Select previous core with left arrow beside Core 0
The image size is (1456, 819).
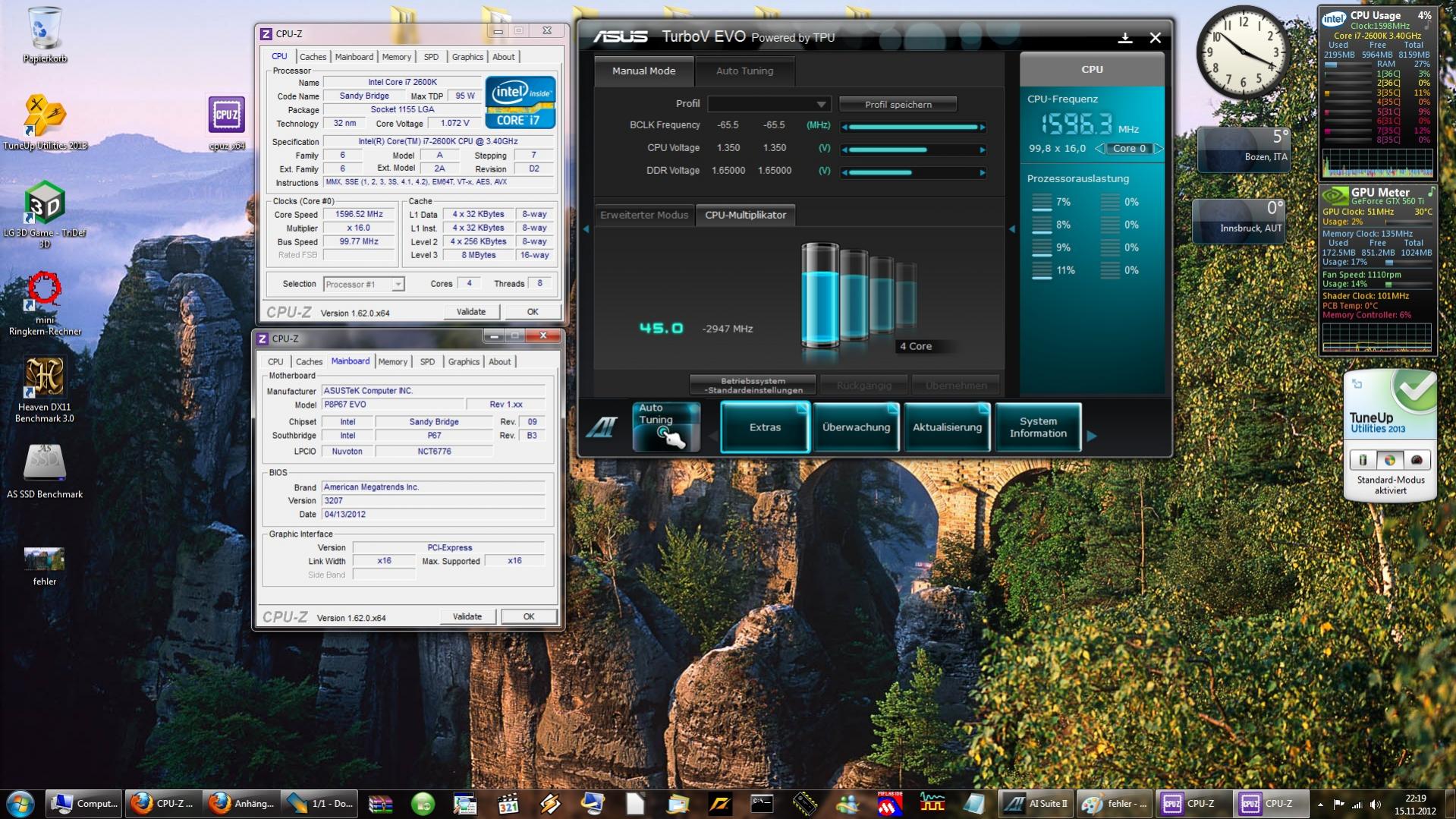[1099, 149]
